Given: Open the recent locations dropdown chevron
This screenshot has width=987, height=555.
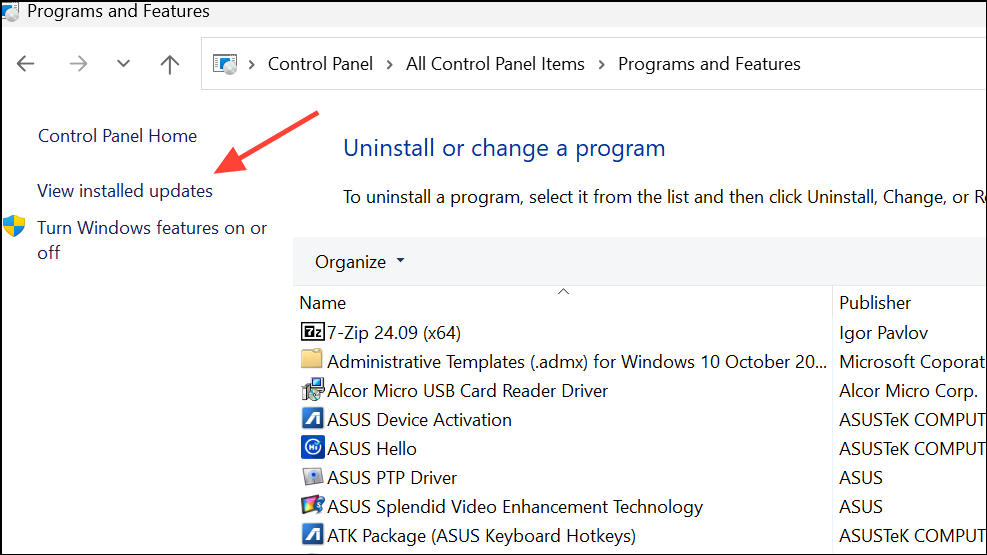Looking at the screenshot, I should pyautogui.click(x=123, y=64).
